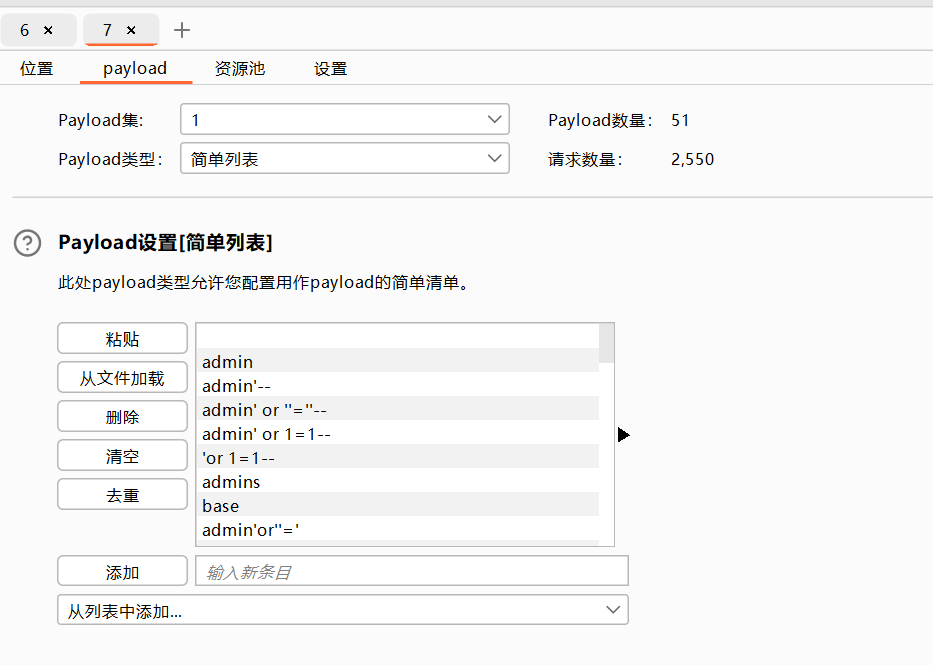Screen dimensions: 933x665
Task: Expand the 从列表中添加 dropdown
Action: coord(343,610)
